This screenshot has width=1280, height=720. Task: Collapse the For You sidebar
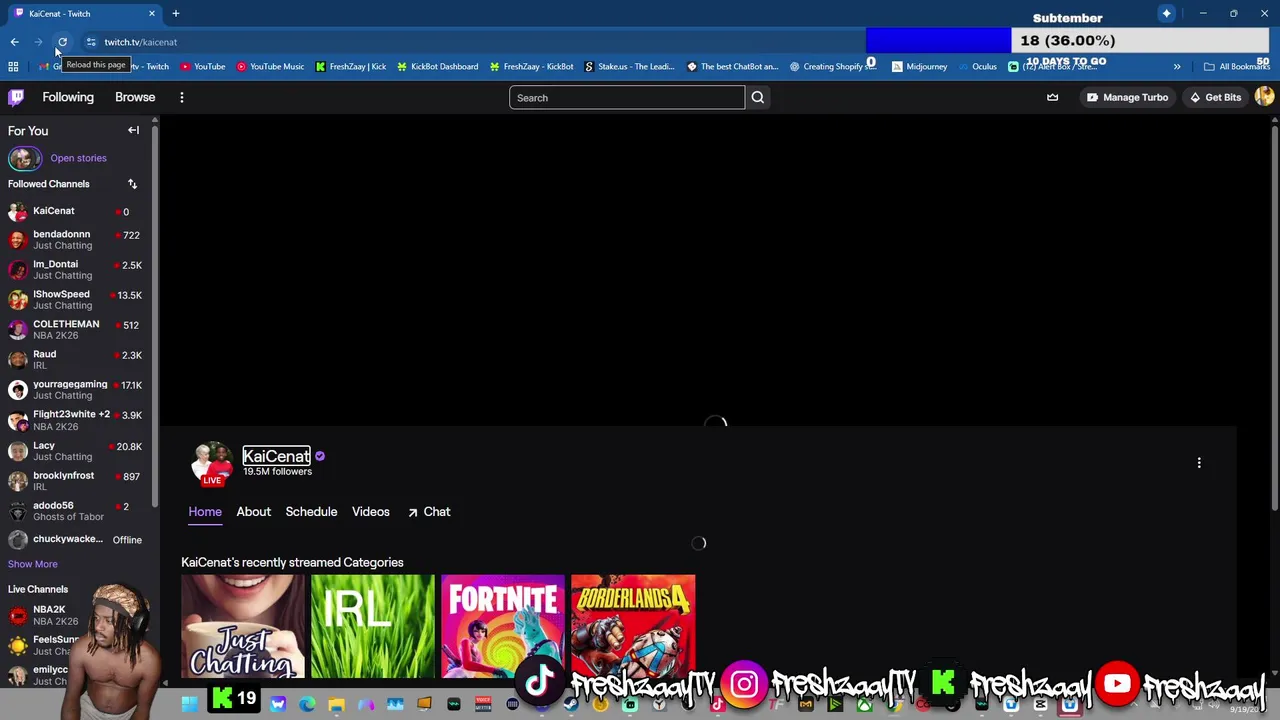(133, 130)
